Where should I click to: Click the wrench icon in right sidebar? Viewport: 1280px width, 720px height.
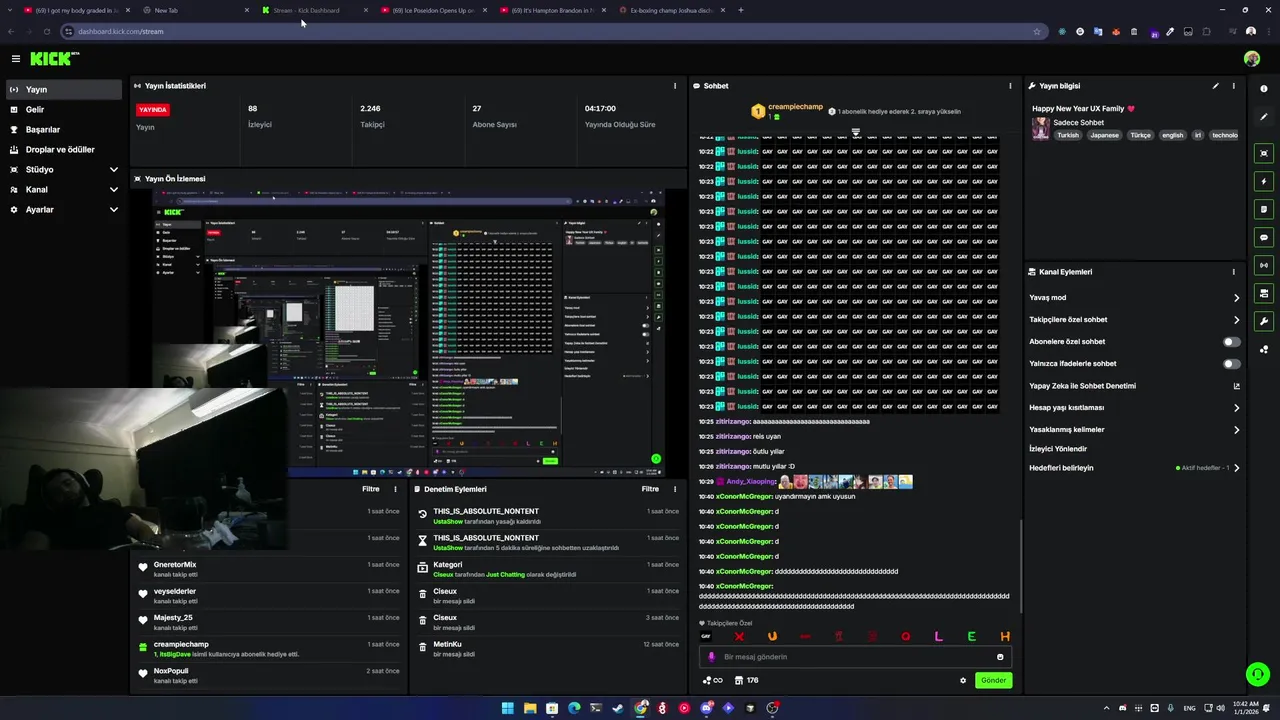[x=1264, y=322]
